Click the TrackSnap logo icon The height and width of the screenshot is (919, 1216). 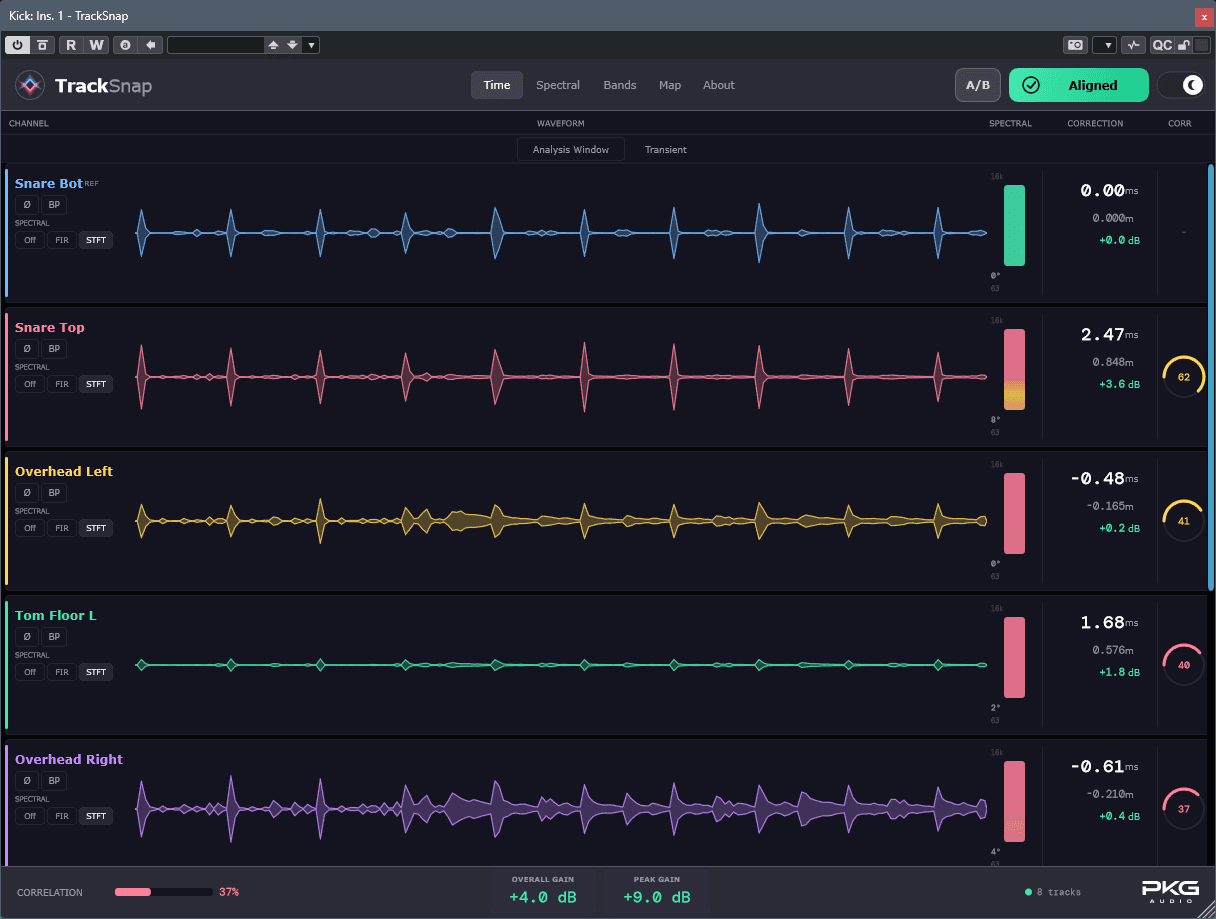tap(29, 86)
